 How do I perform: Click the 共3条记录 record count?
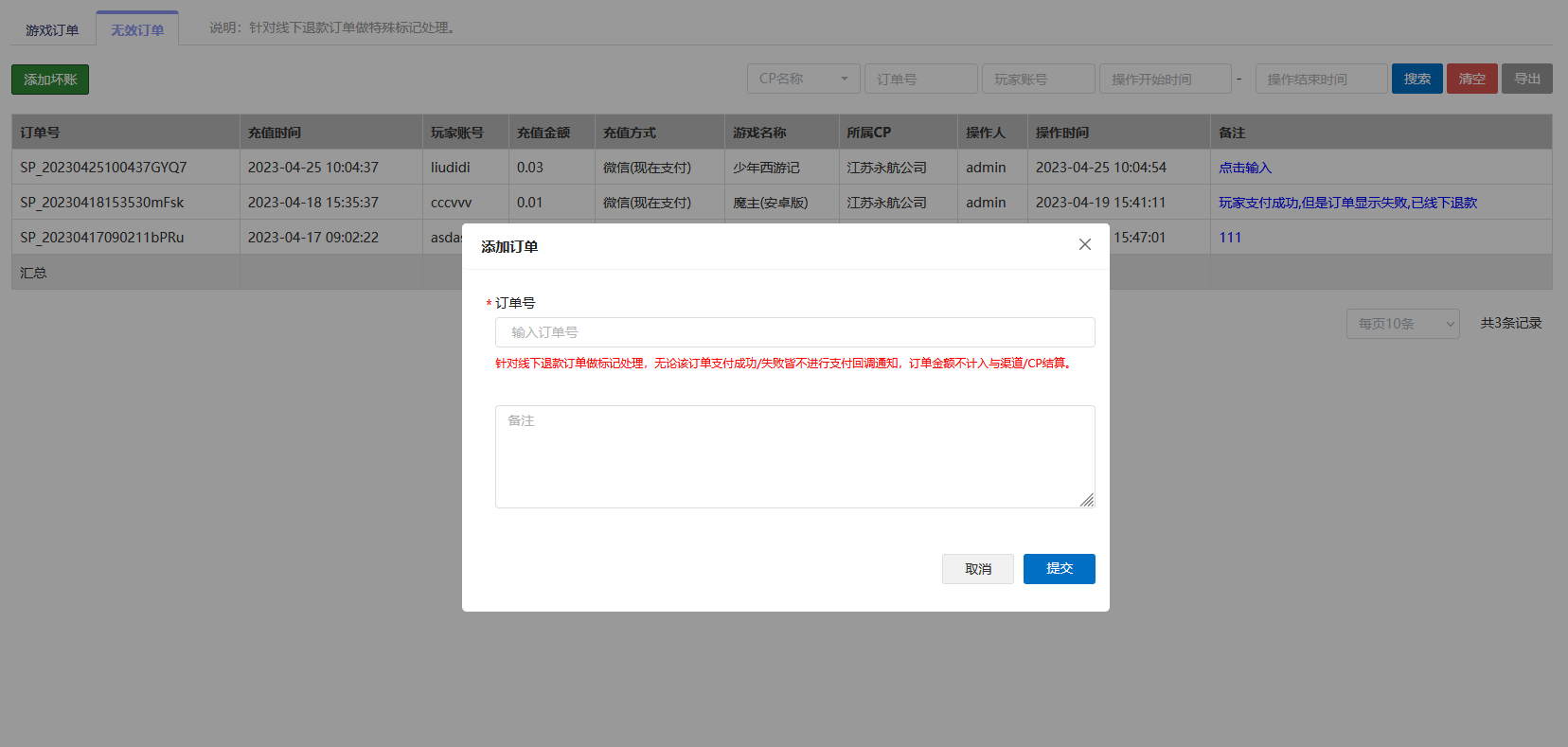click(x=1511, y=323)
